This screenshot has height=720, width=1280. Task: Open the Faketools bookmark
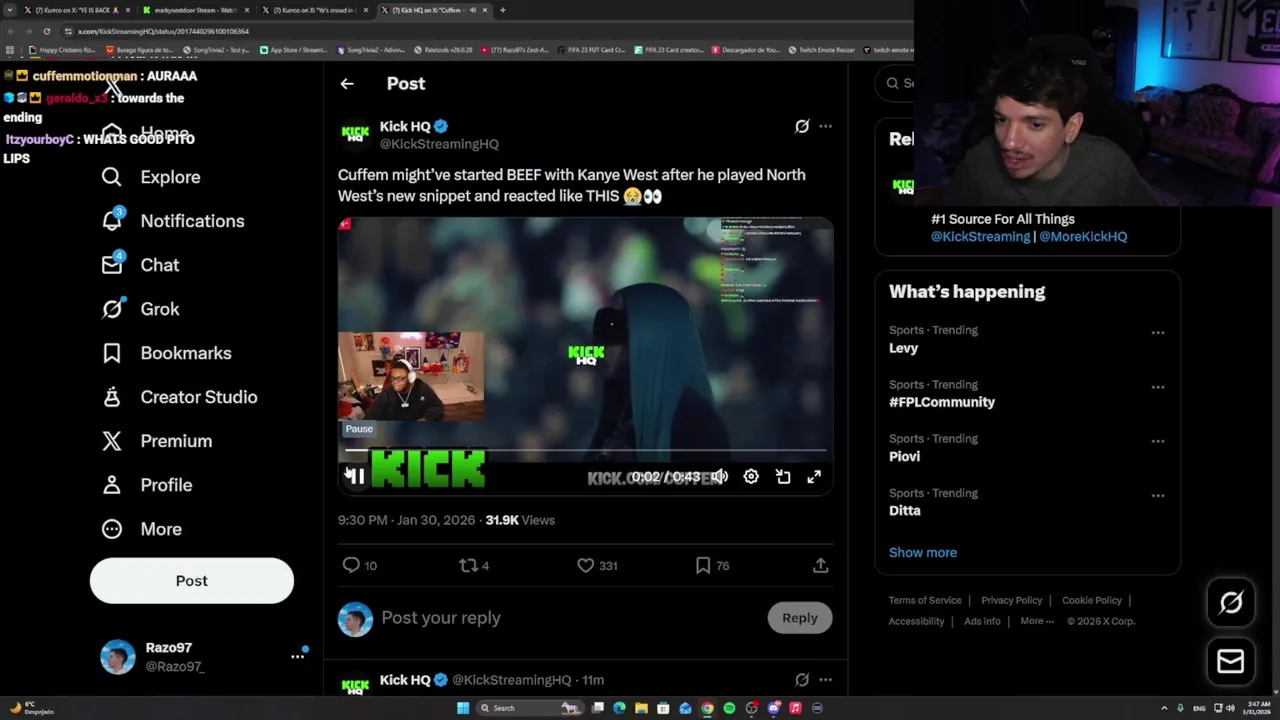(x=441, y=50)
